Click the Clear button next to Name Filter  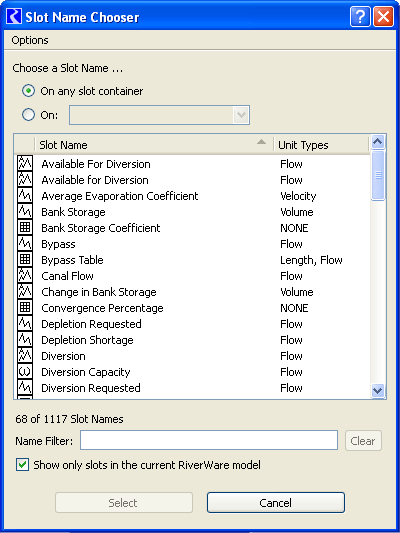363,441
